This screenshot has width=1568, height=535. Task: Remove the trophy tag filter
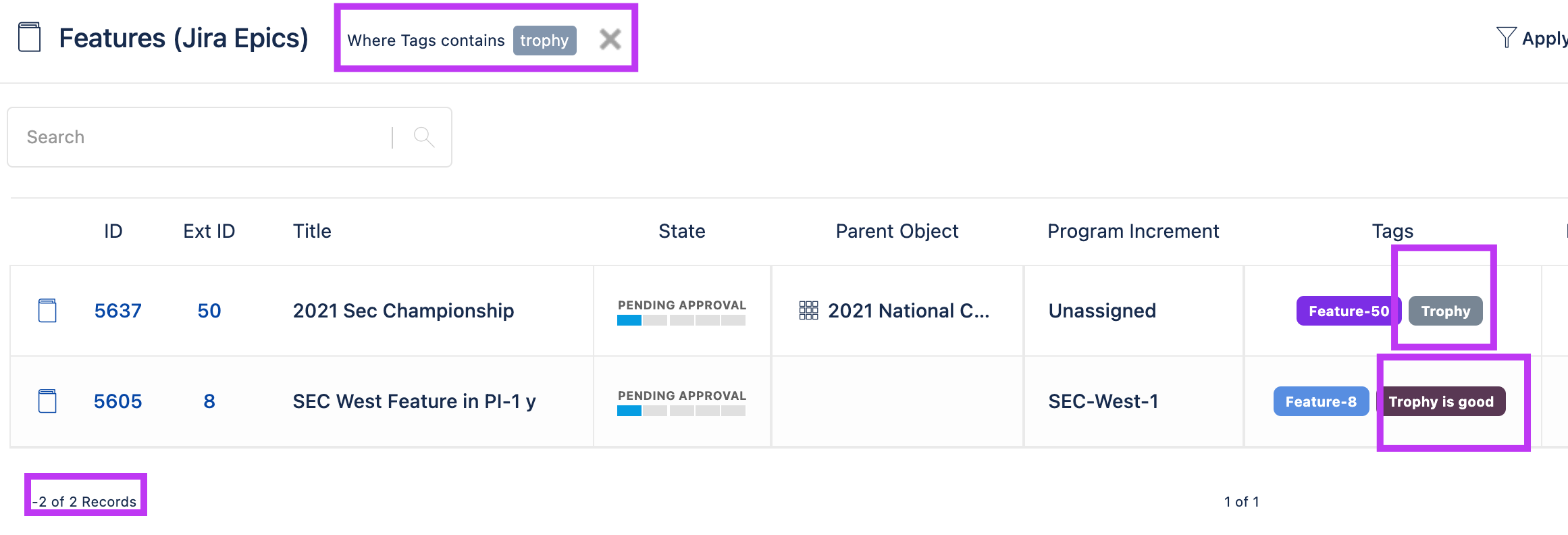[x=610, y=40]
